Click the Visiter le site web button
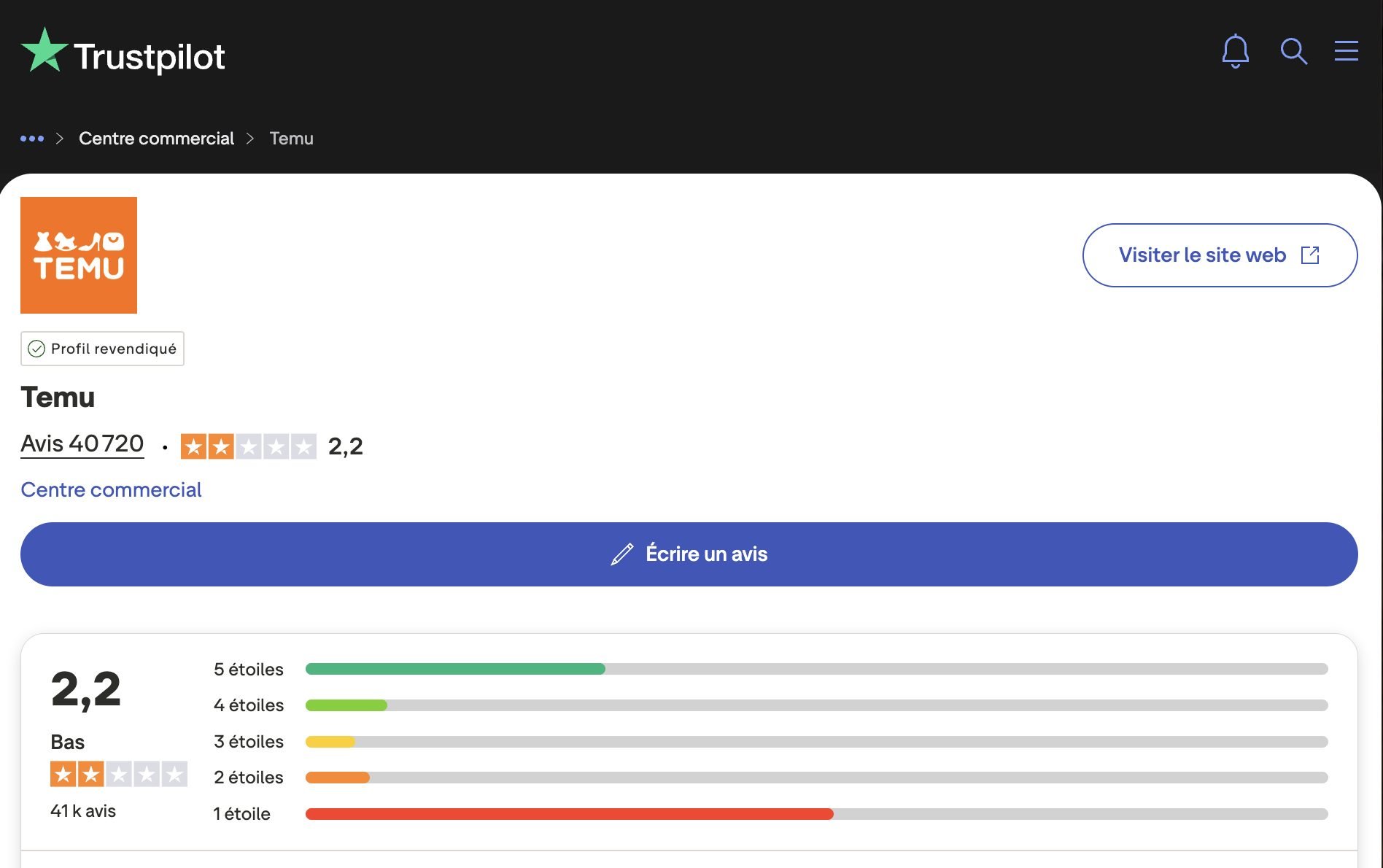 pos(1220,255)
